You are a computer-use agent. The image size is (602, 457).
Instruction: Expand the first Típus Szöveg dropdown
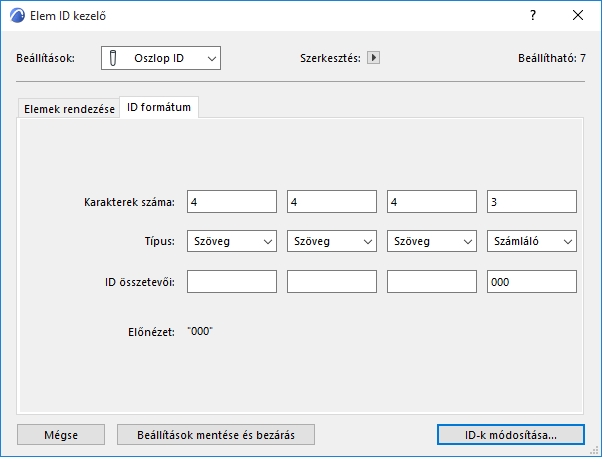coord(231,241)
